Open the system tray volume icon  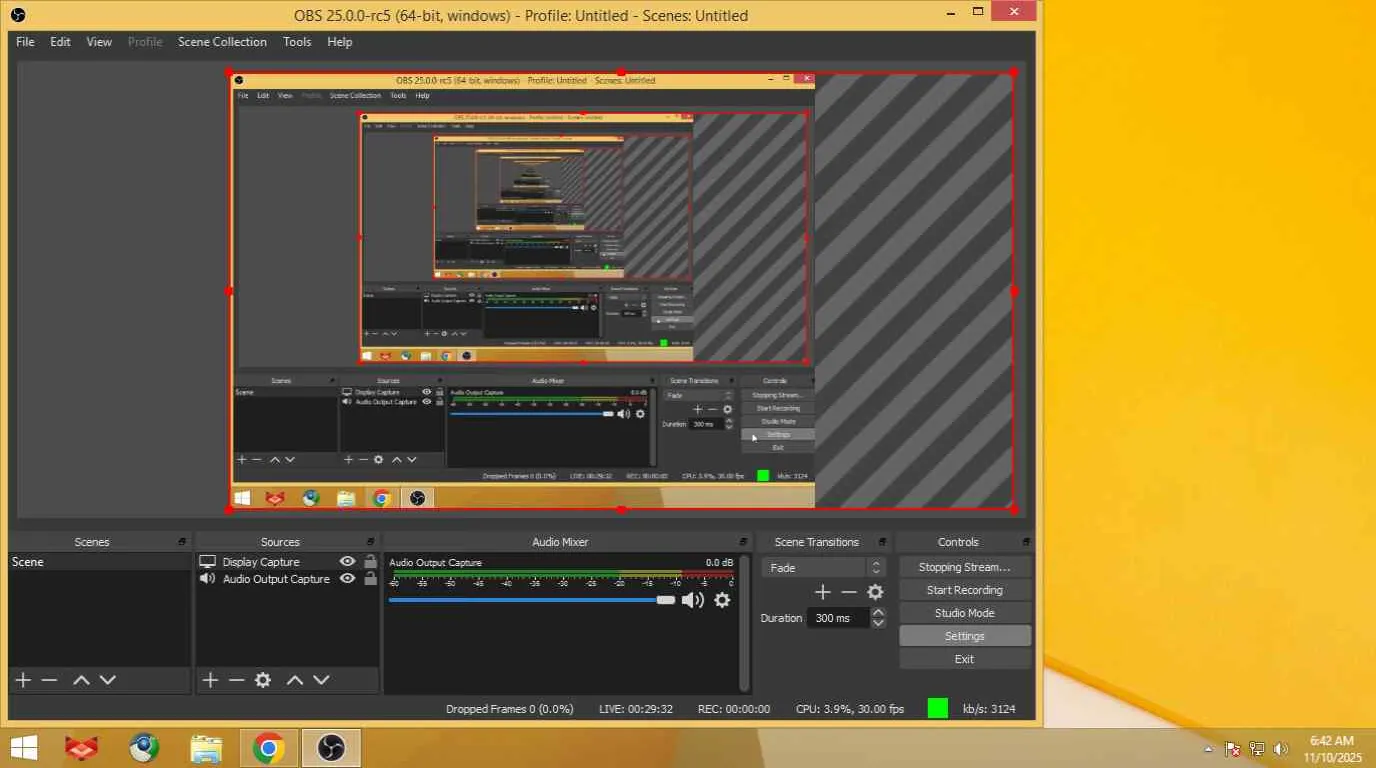pyautogui.click(x=1281, y=749)
